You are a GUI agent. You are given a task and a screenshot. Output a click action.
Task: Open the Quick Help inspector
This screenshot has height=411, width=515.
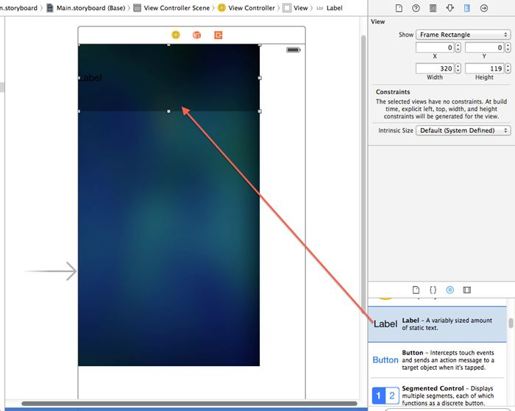[416, 8]
